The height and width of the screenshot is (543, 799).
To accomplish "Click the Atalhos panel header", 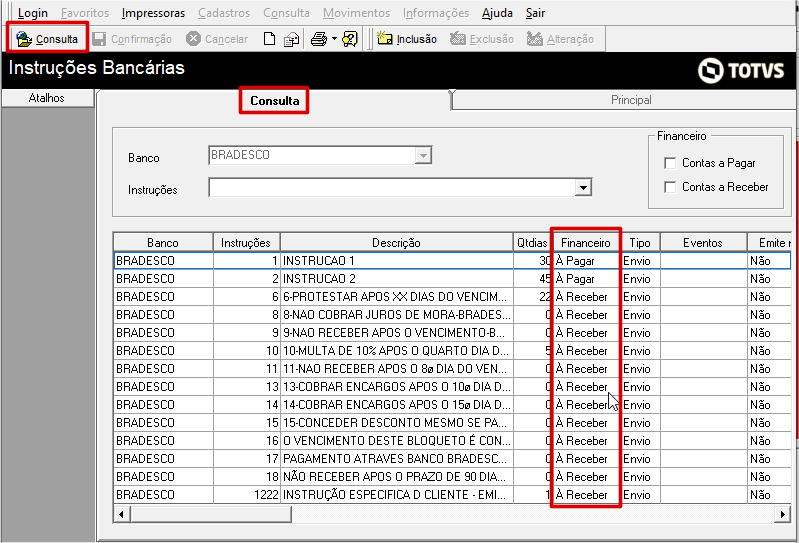I will [47, 98].
